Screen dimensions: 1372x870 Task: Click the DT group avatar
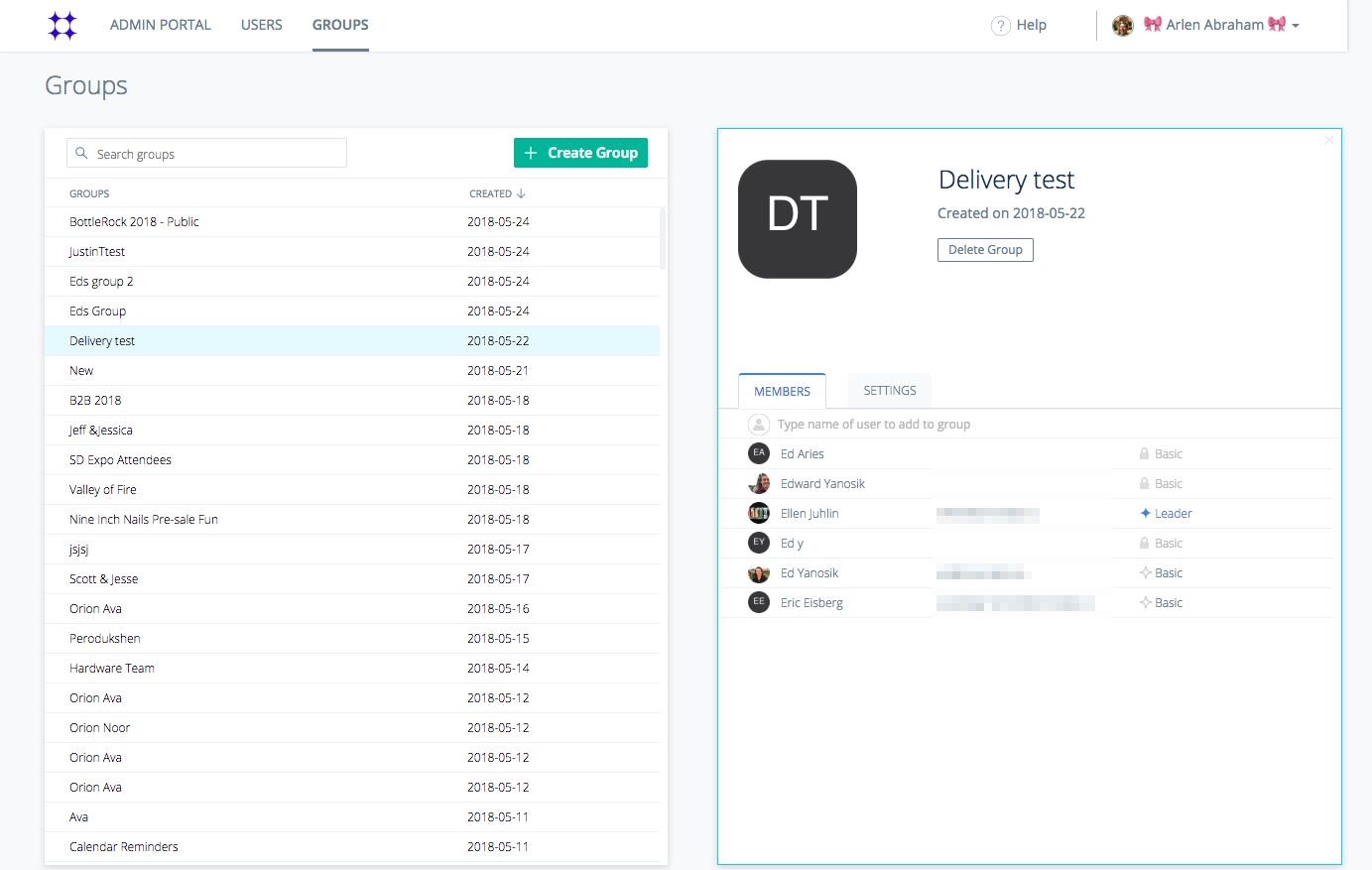tap(797, 219)
